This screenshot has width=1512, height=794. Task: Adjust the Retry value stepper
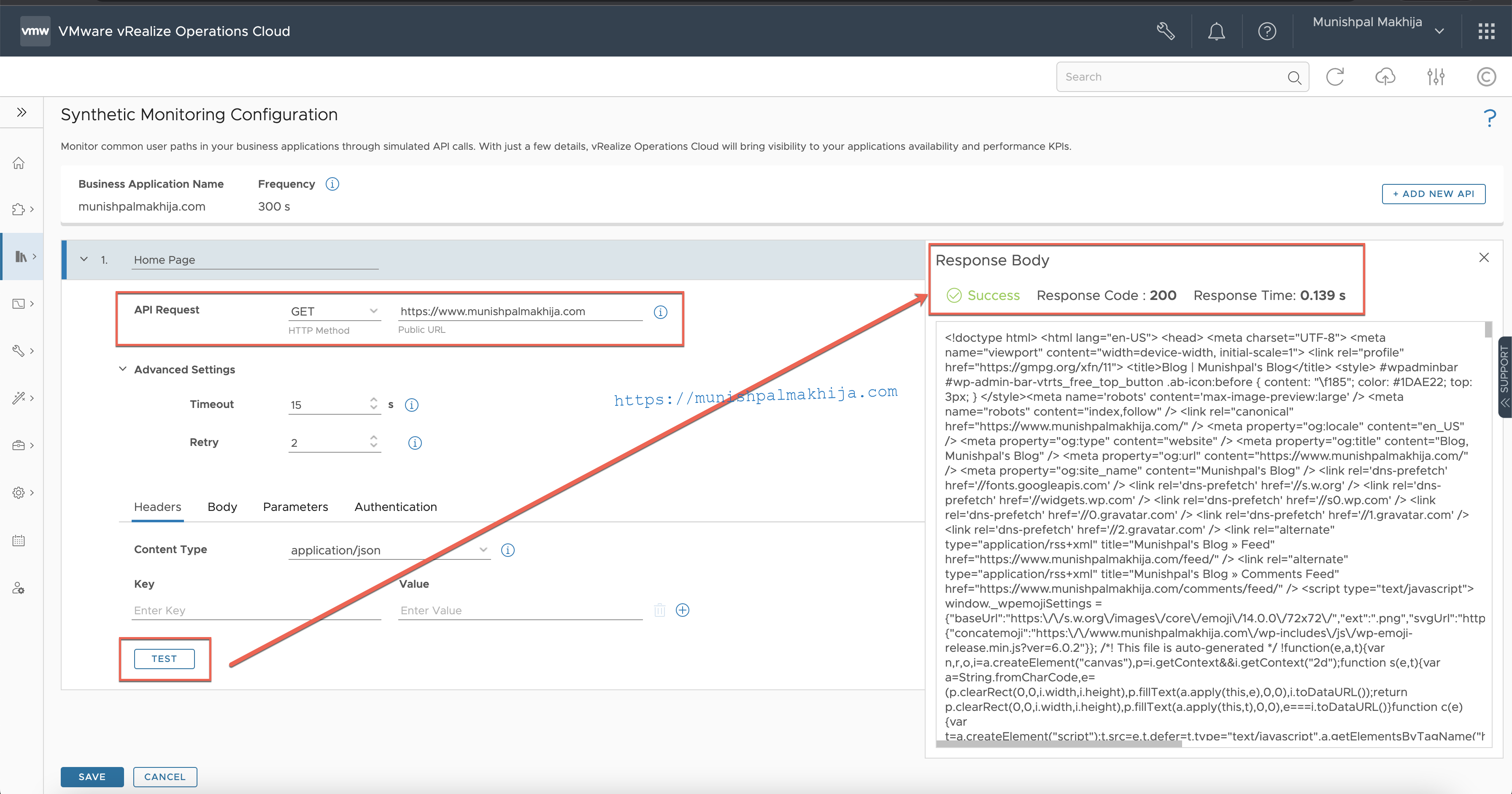pyautogui.click(x=374, y=442)
